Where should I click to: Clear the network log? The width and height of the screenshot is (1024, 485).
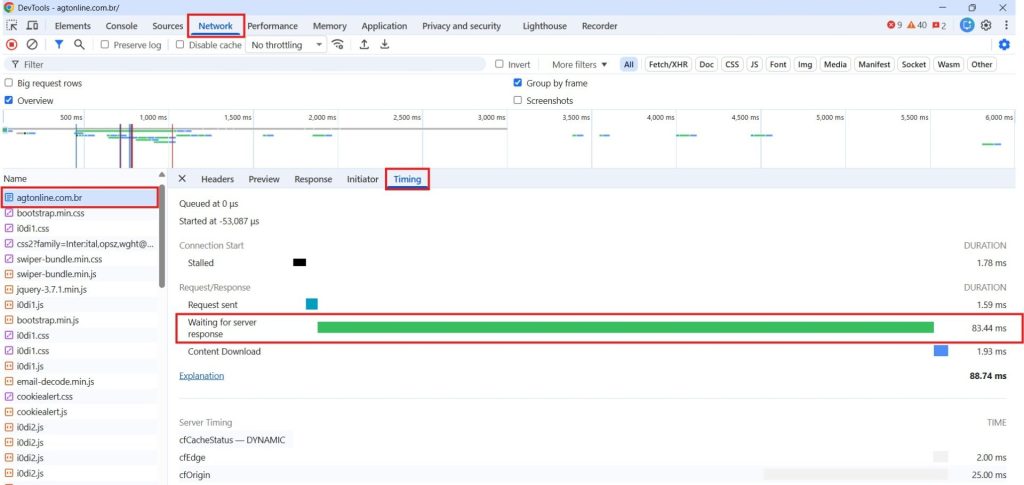[31, 44]
